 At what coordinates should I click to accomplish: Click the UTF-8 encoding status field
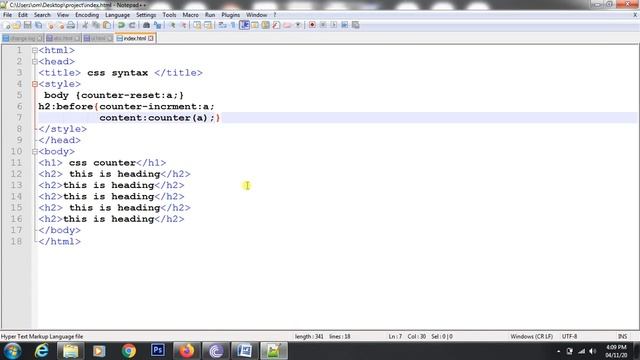click(569, 336)
